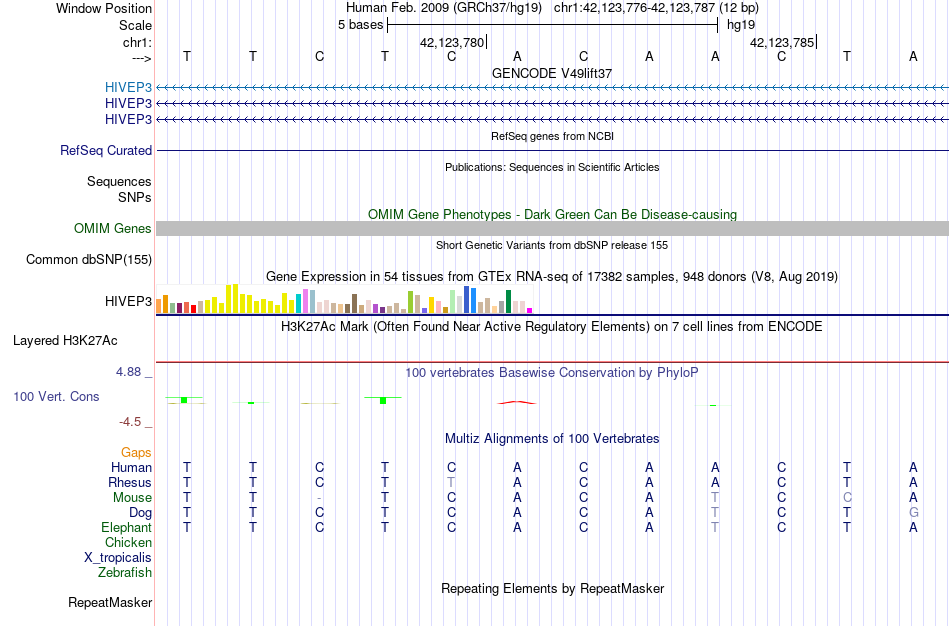950x626 pixels.
Task: Open the Common dbSNP(155) track label
Action: point(89,259)
